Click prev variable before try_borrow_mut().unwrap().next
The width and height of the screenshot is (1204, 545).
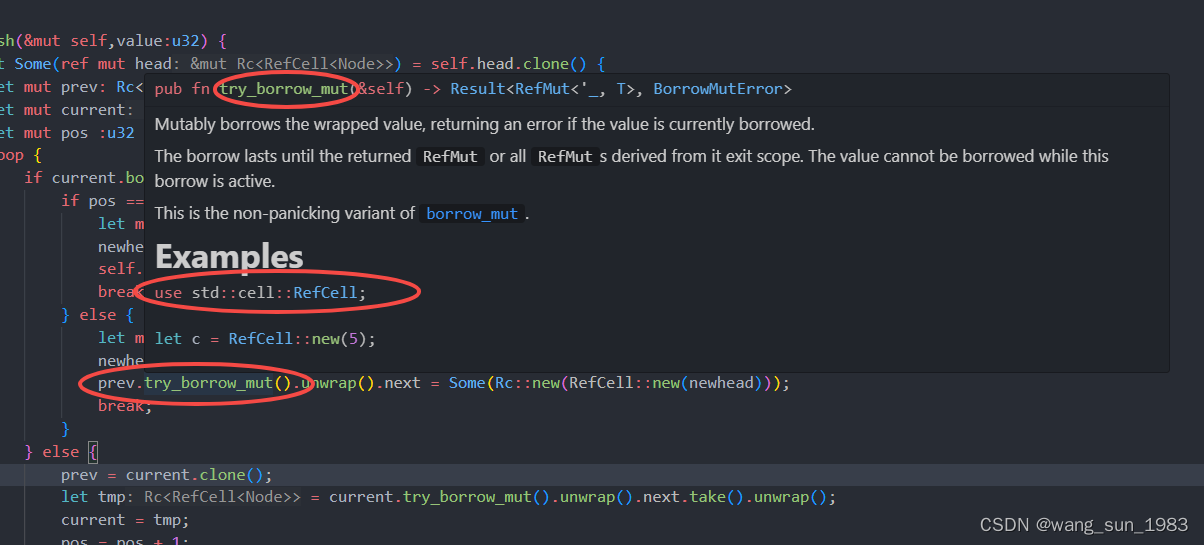116,383
